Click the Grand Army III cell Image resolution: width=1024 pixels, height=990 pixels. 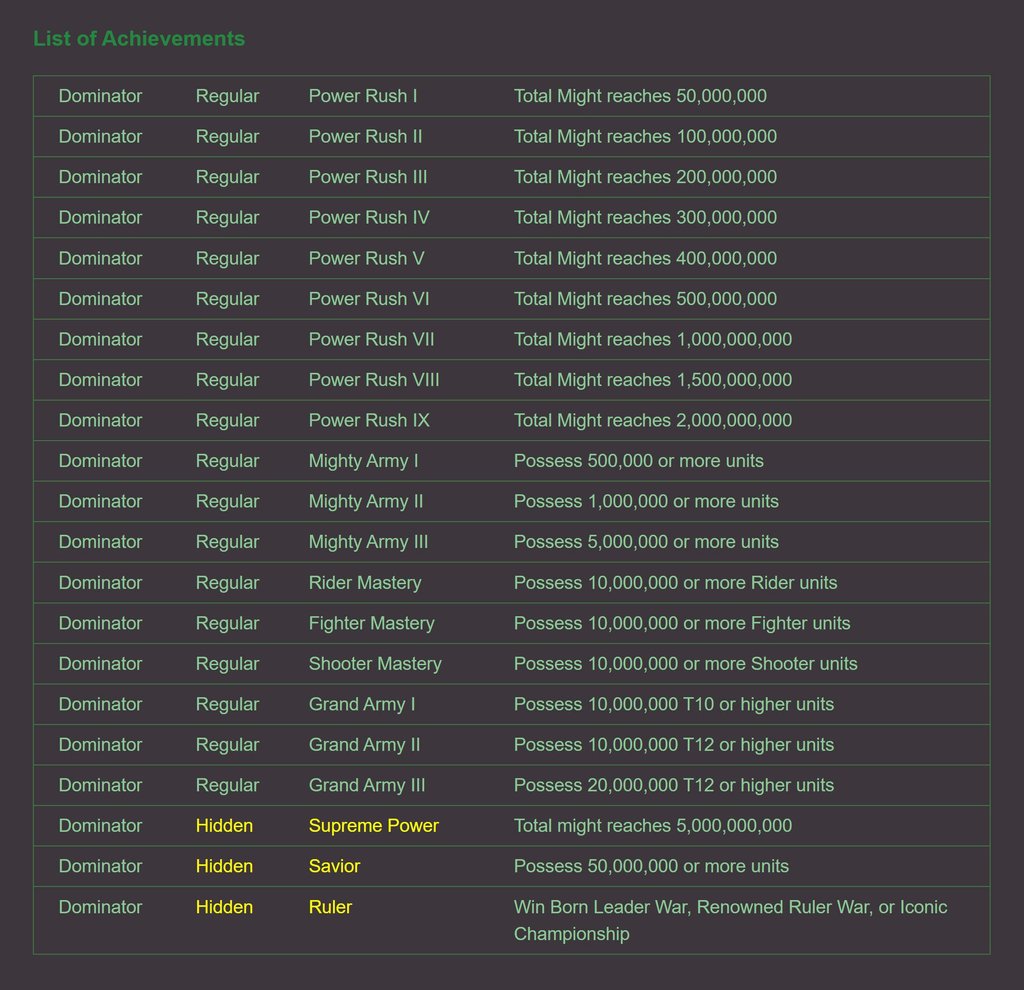tap(367, 786)
